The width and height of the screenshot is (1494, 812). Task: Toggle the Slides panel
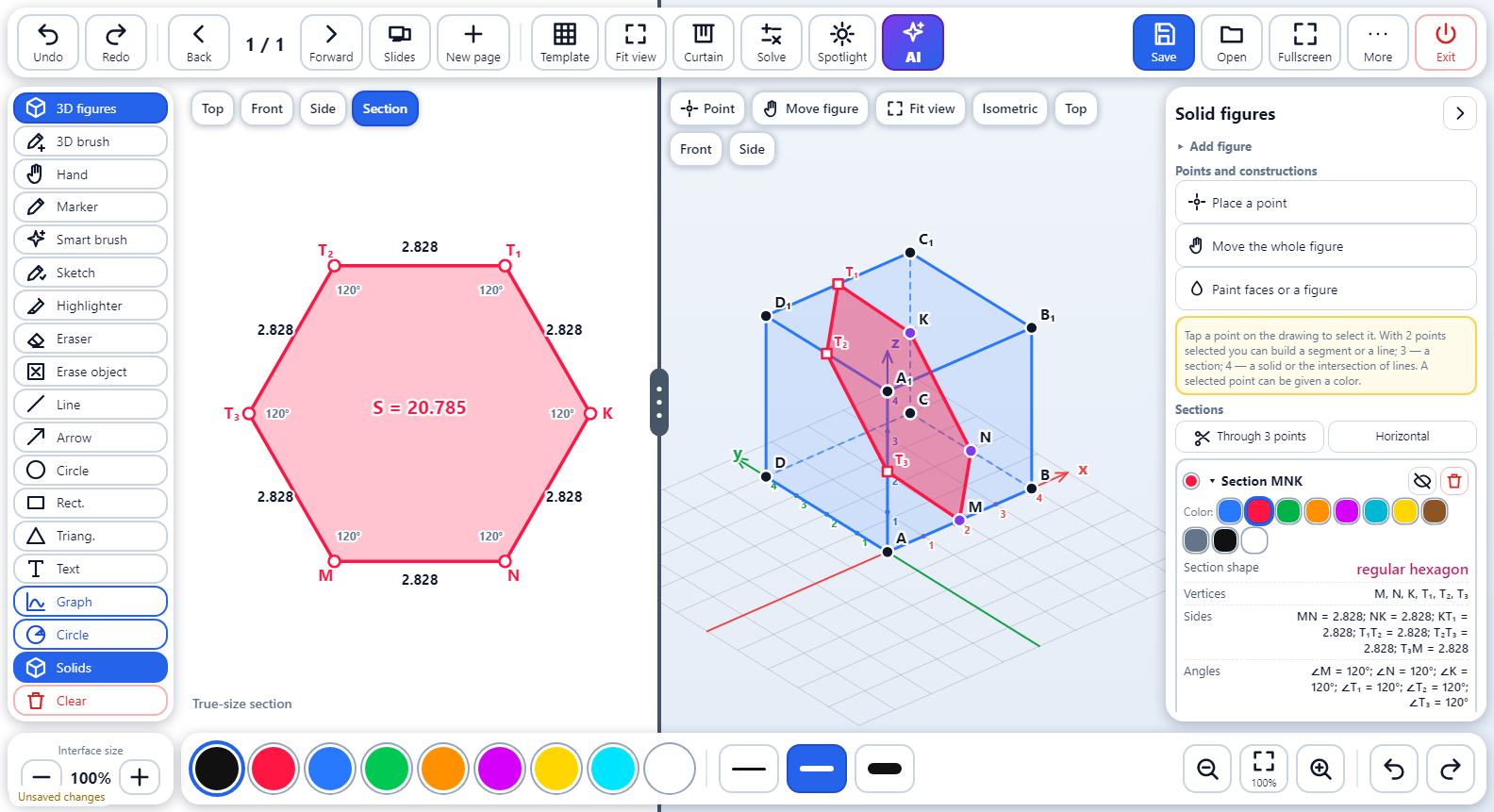tap(400, 42)
